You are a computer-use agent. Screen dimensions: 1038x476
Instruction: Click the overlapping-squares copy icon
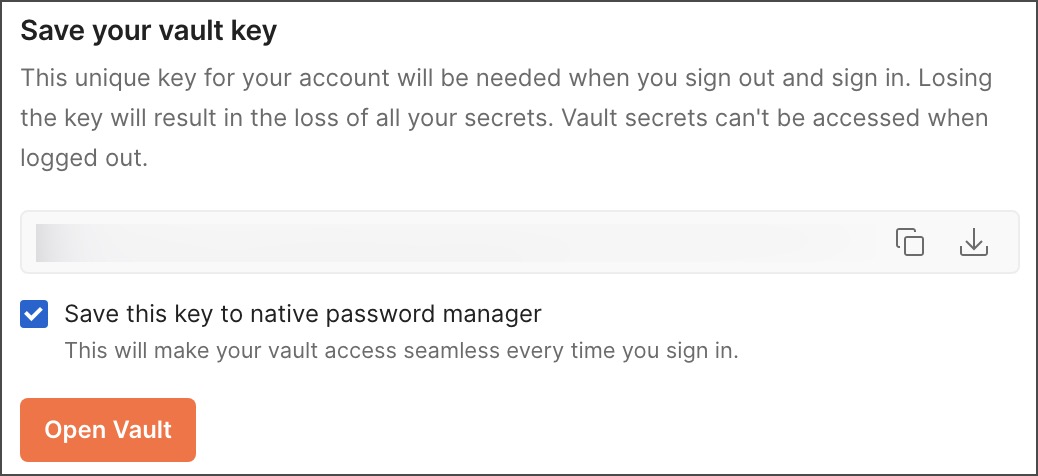point(910,242)
